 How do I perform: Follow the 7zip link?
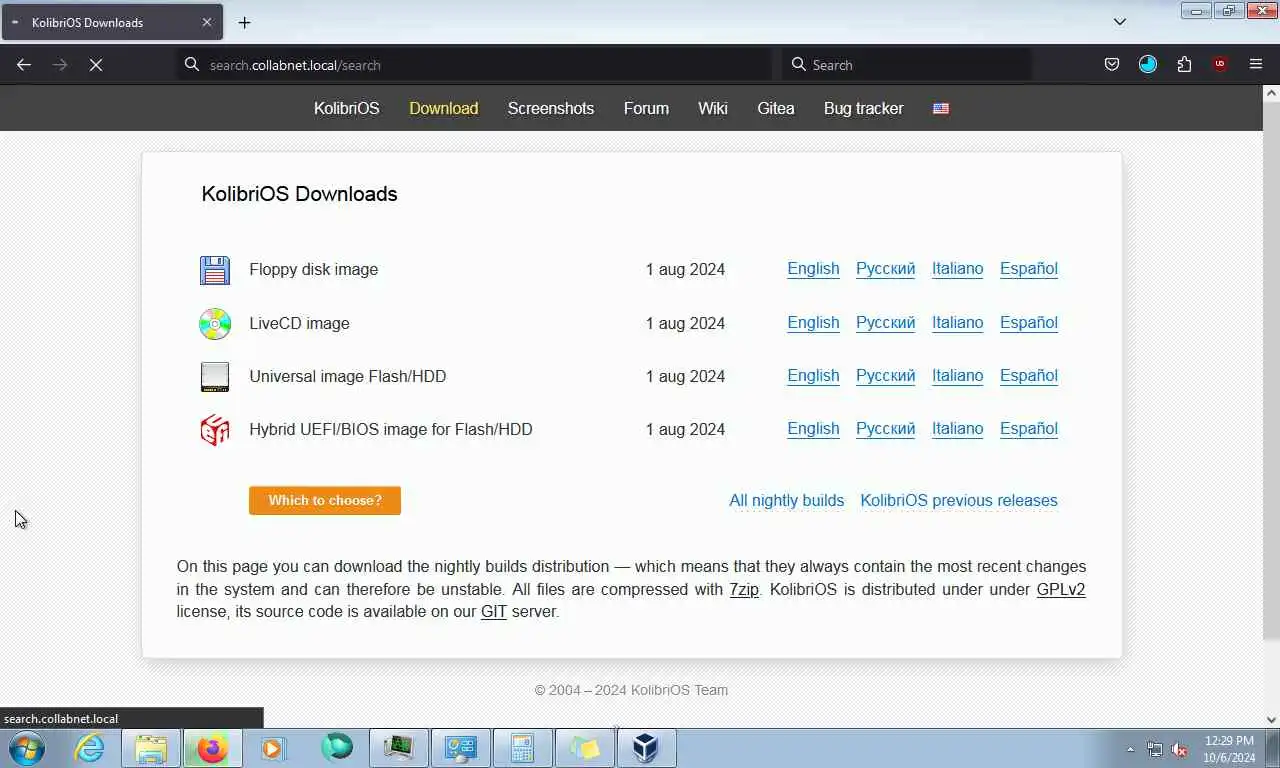744,589
